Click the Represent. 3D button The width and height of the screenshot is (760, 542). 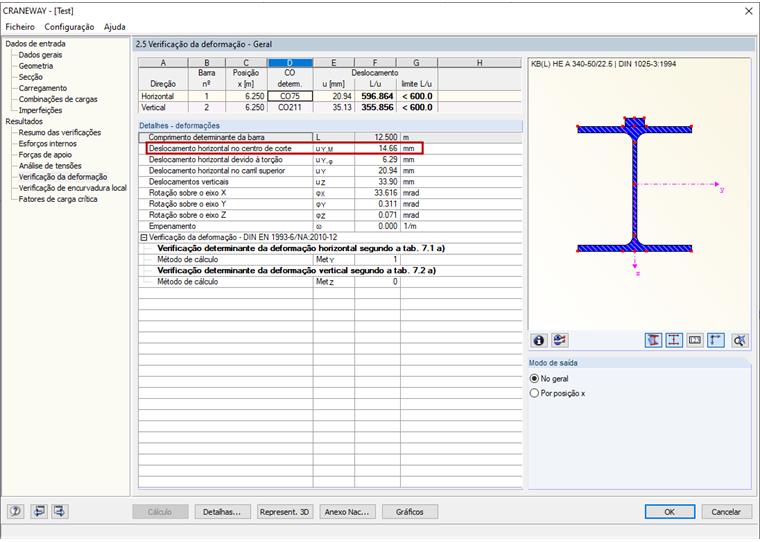click(x=285, y=511)
